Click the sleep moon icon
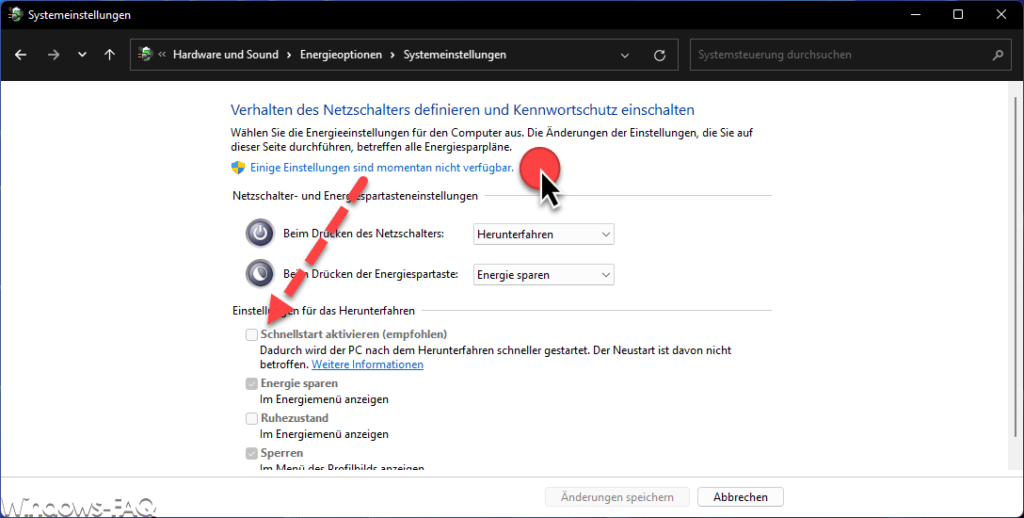 point(260,274)
